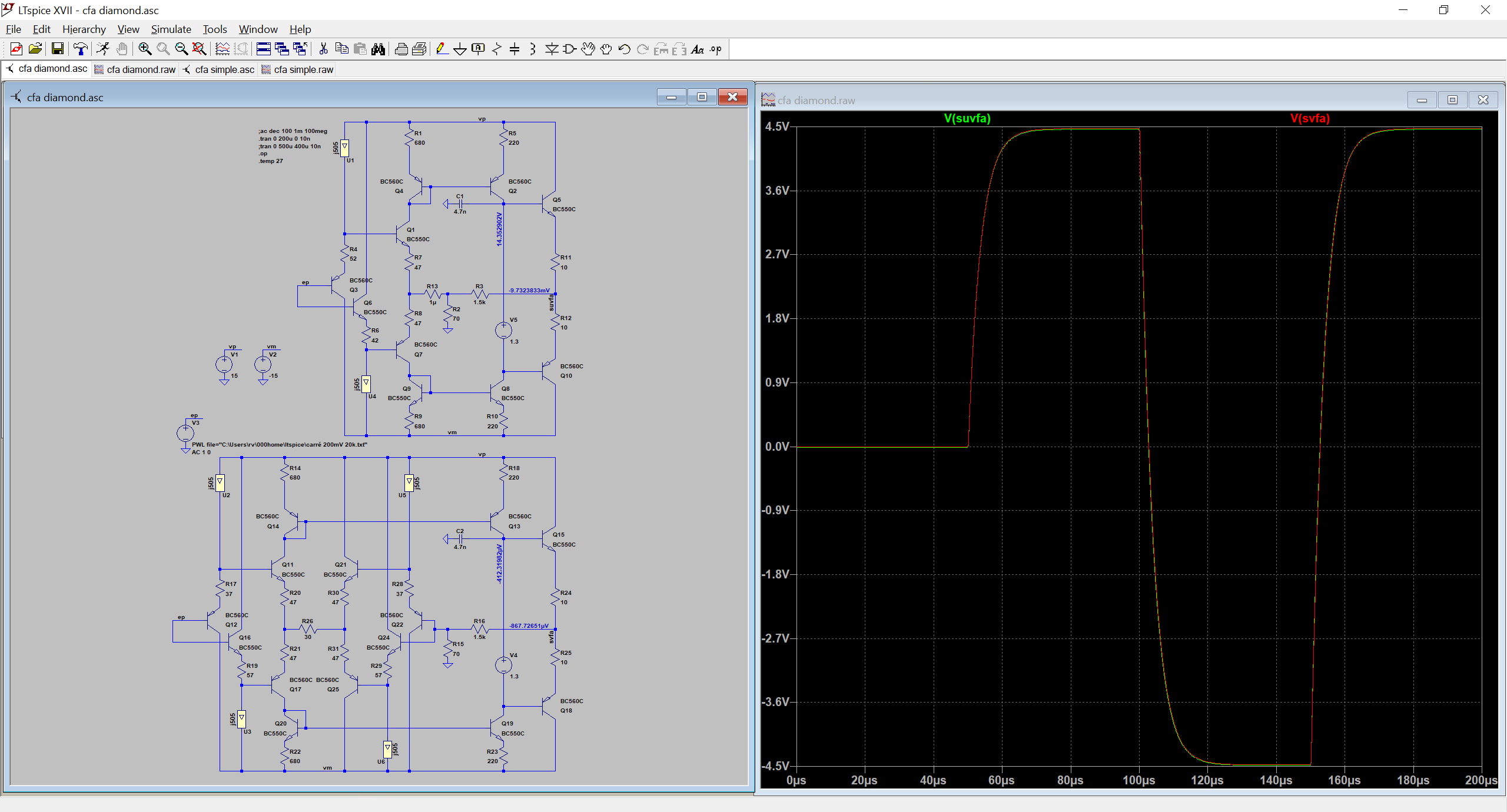Screen dimensions: 1507x812
Task: Click the -9.7323833mV node label
Action: click(529, 290)
